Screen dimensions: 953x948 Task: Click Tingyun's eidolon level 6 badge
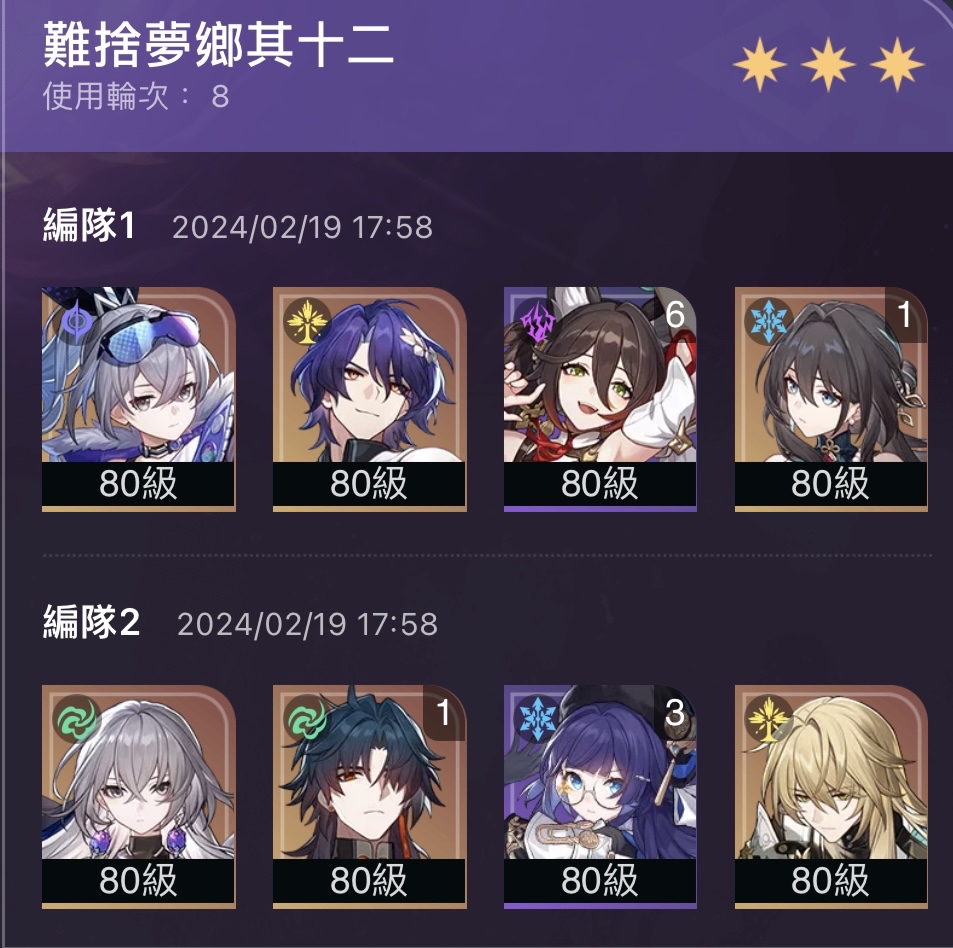click(675, 314)
